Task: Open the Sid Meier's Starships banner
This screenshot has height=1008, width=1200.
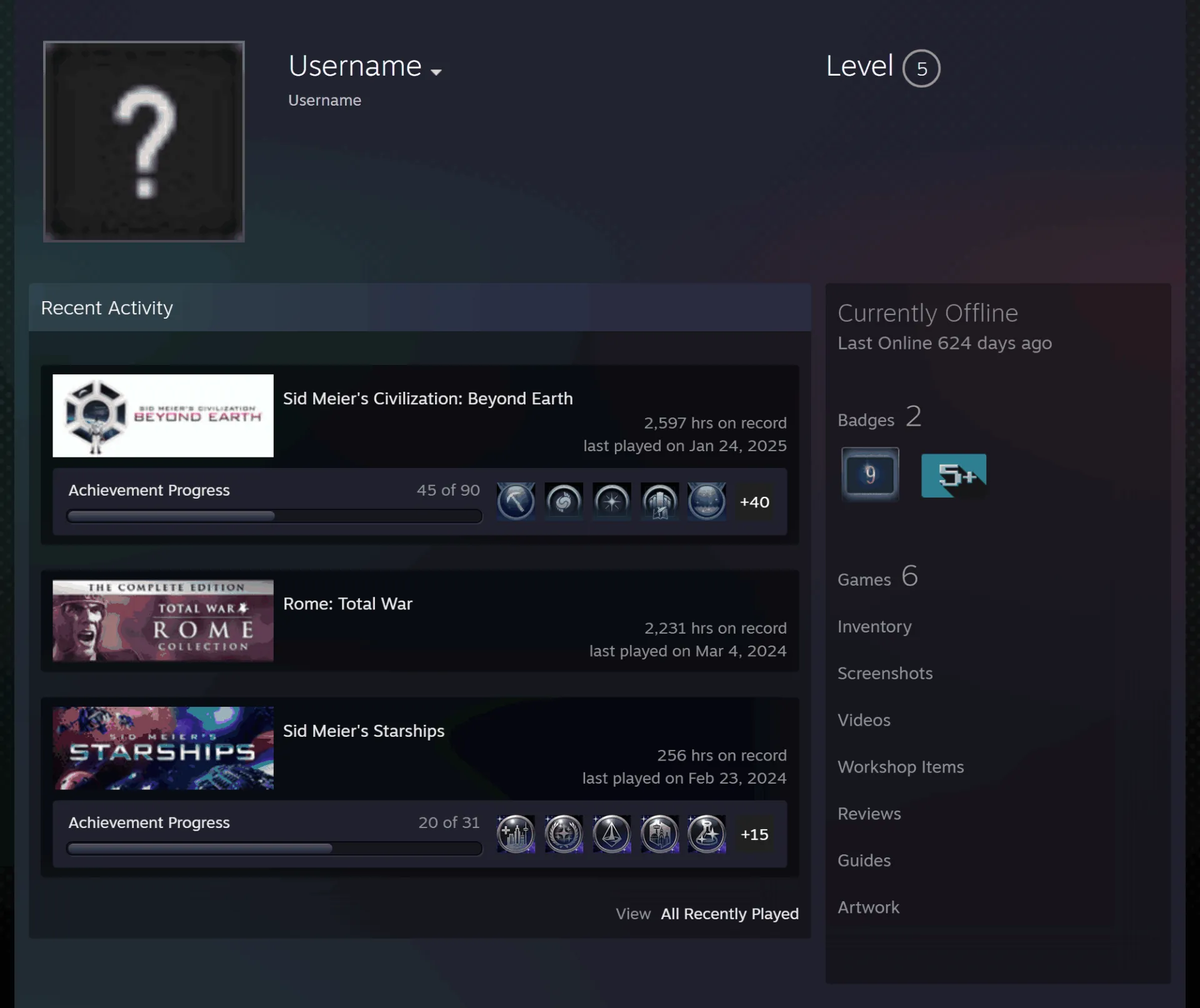Action: pos(163,748)
